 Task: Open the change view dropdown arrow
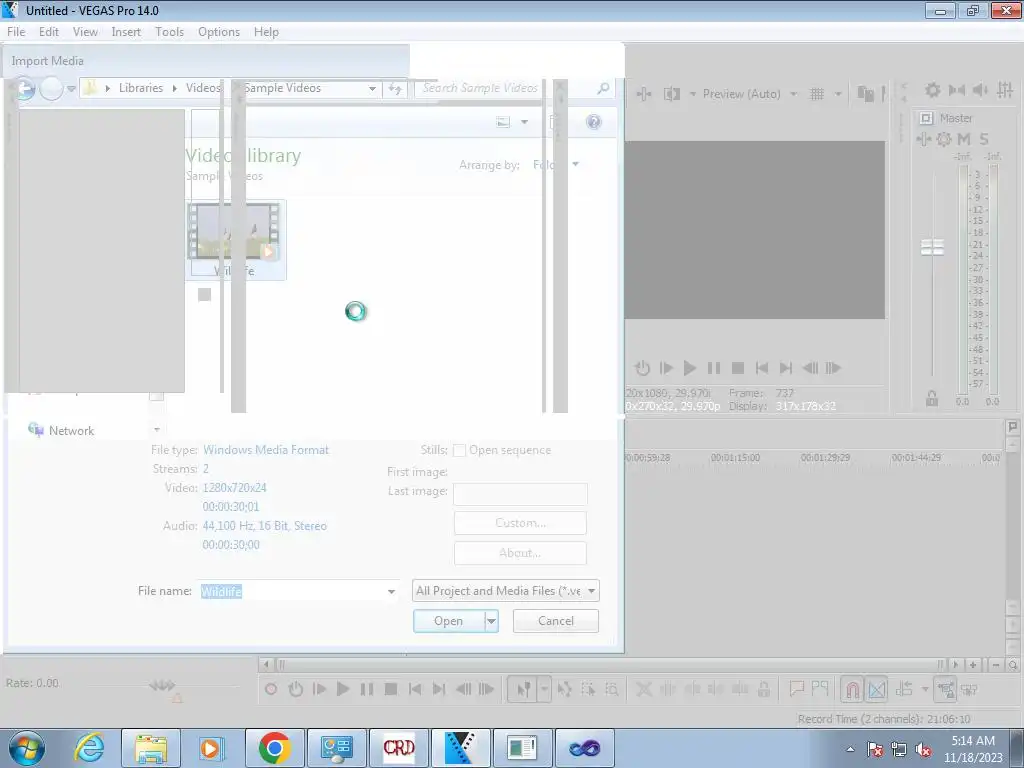coord(524,122)
